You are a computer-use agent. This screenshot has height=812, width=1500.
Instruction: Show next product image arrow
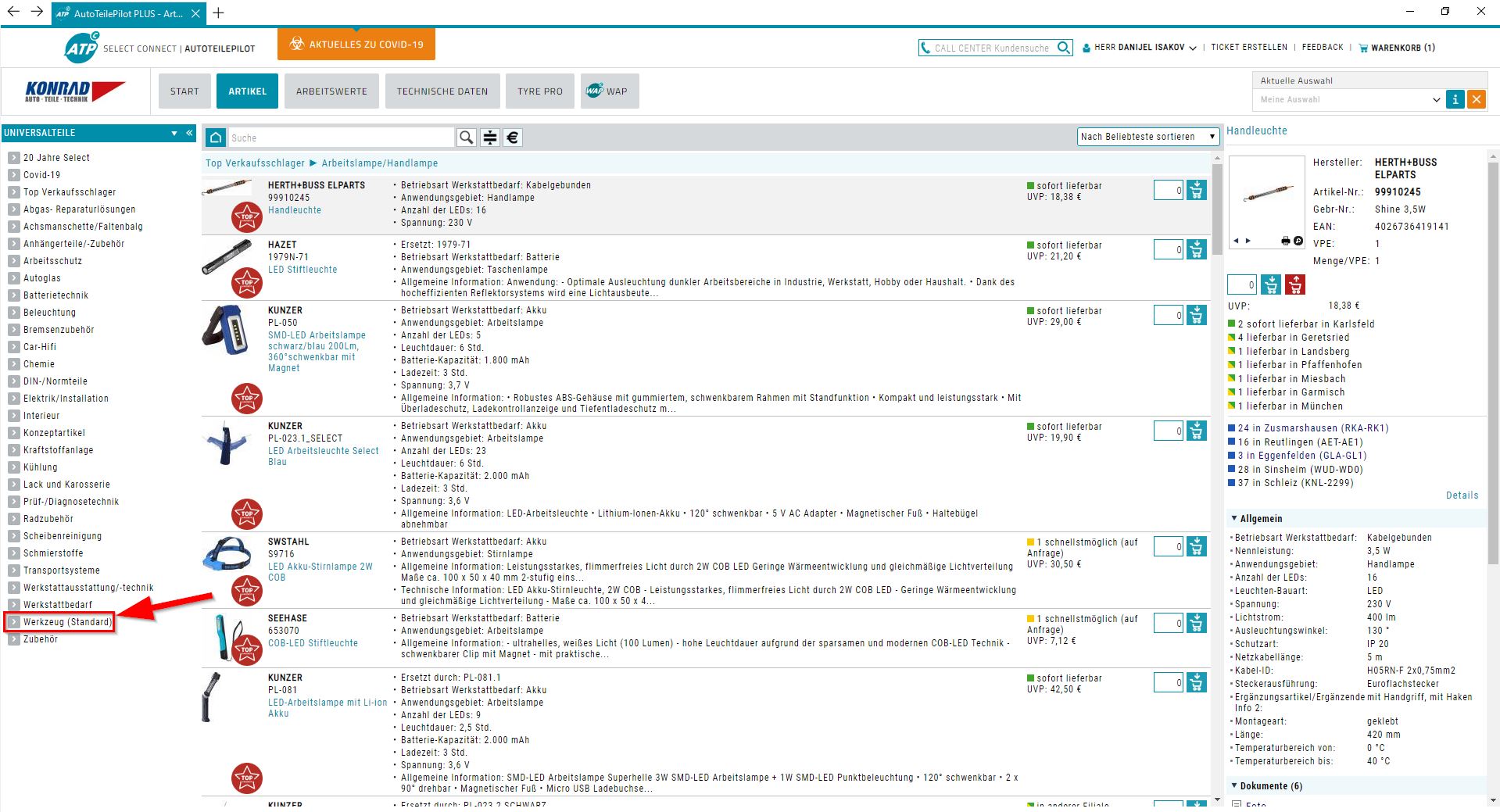tap(1248, 241)
